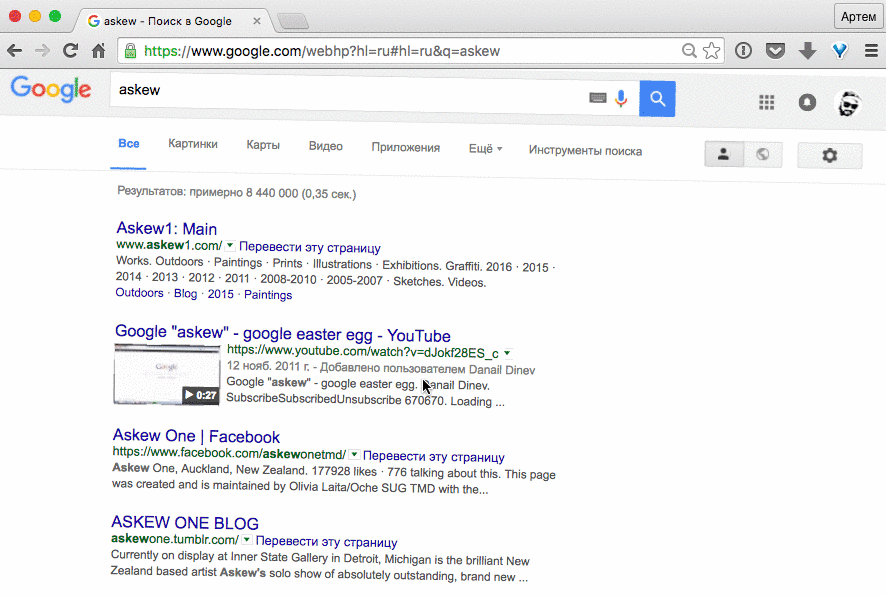886x596 pixels.
Task: Click the Pocket extension icon
Action: click(775, 51)
